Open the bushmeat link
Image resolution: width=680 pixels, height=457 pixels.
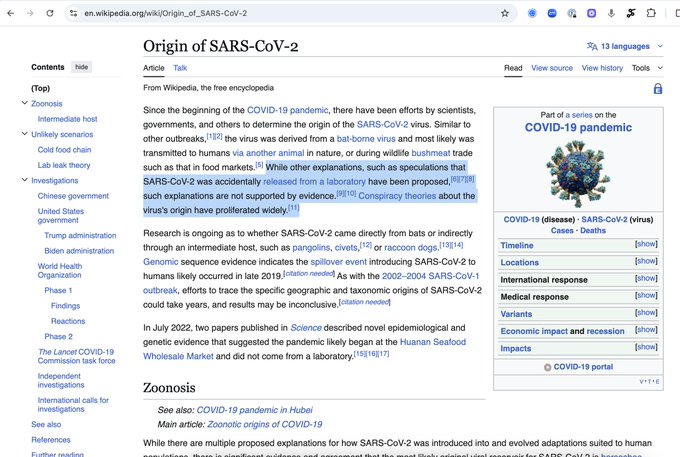pos(431,153)
